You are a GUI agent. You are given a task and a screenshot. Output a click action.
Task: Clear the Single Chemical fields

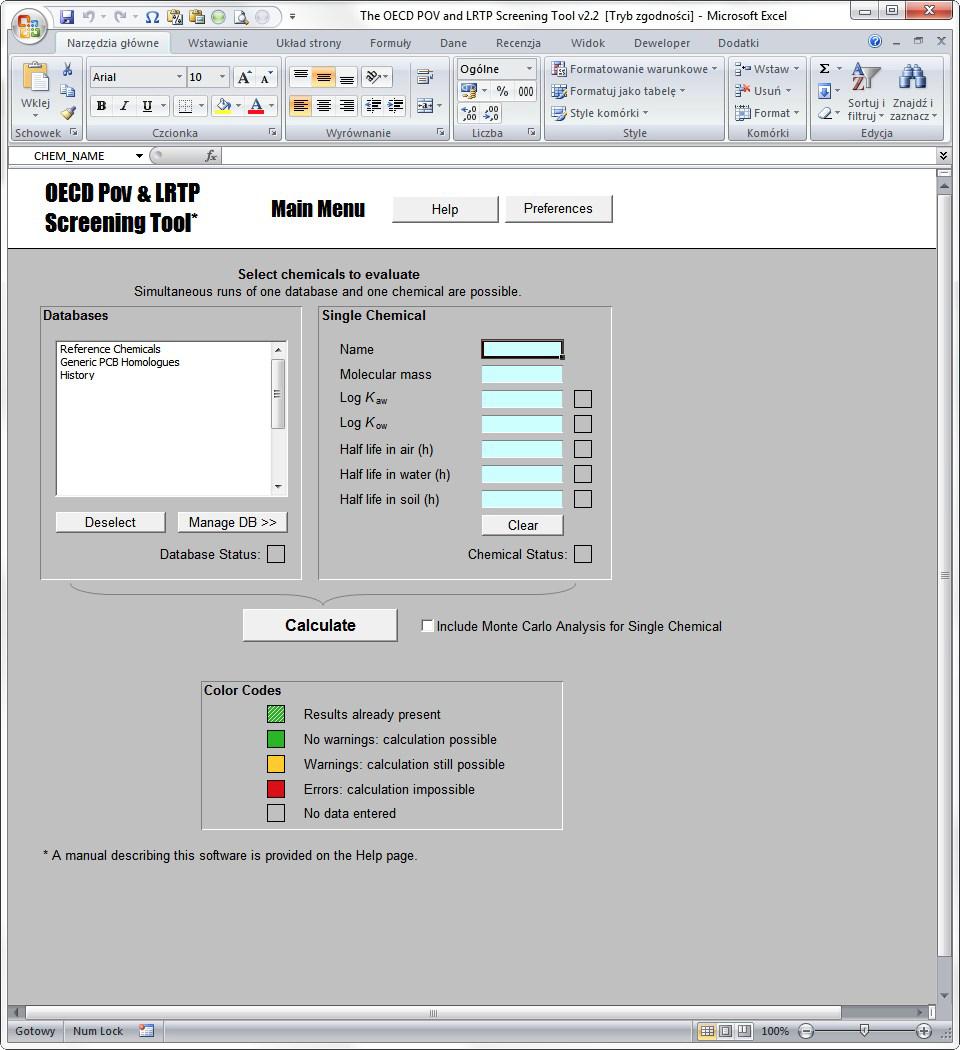(522, 525)
